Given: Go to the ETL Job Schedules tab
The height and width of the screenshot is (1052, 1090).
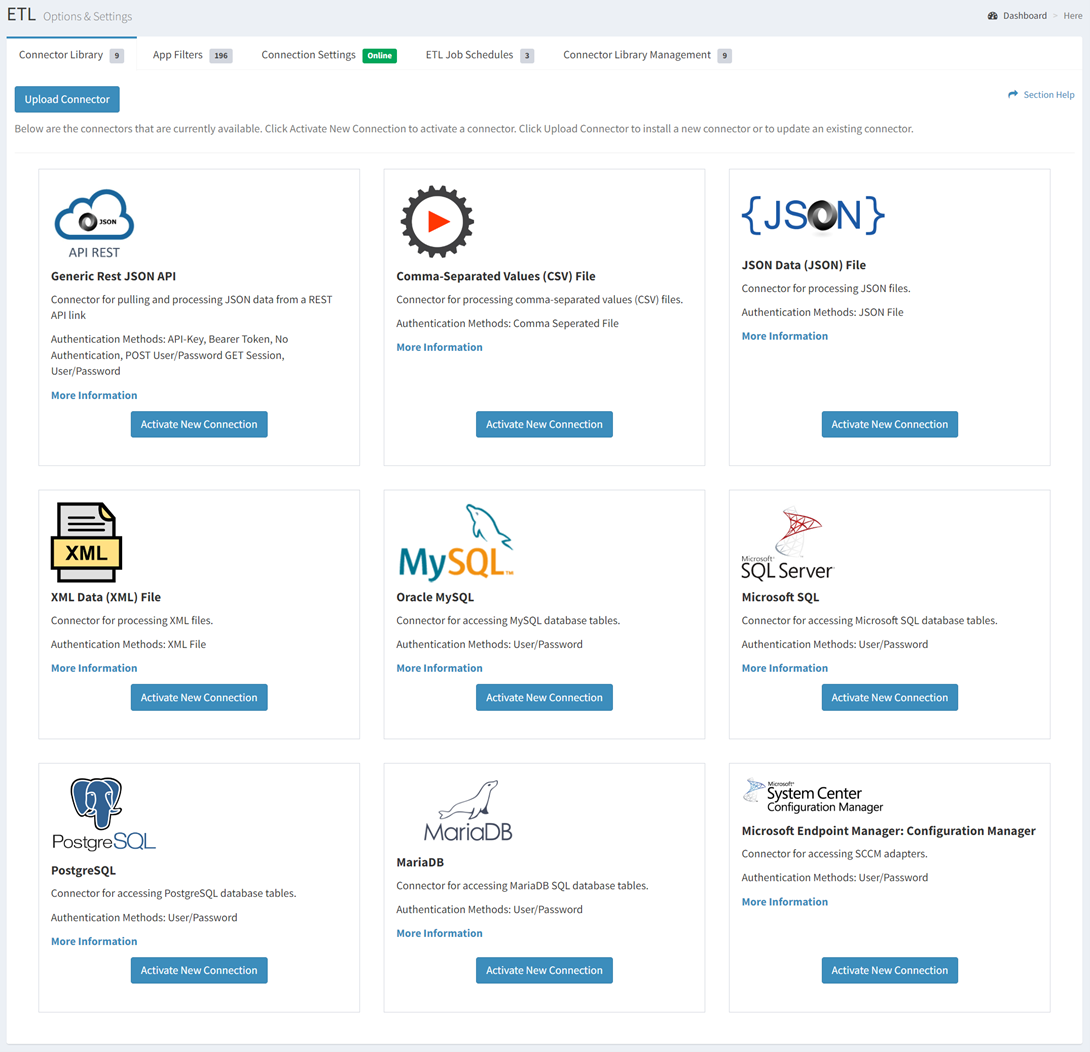Looking at the screenshot, I should tap(480, 55).
